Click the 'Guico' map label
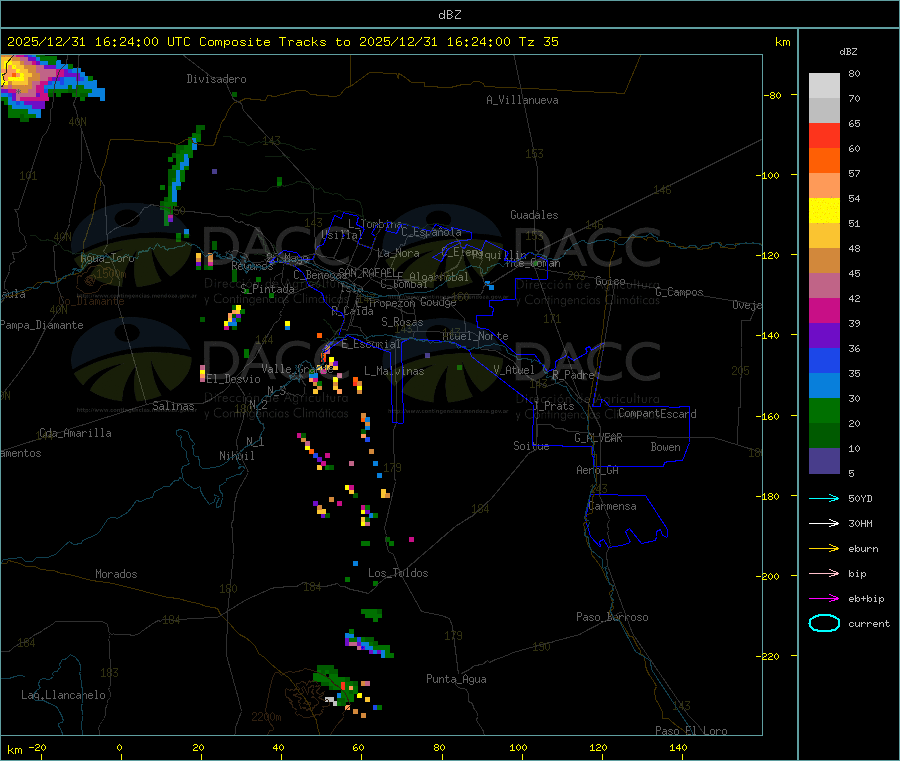The image size is (900, 761). click(611, 281)
